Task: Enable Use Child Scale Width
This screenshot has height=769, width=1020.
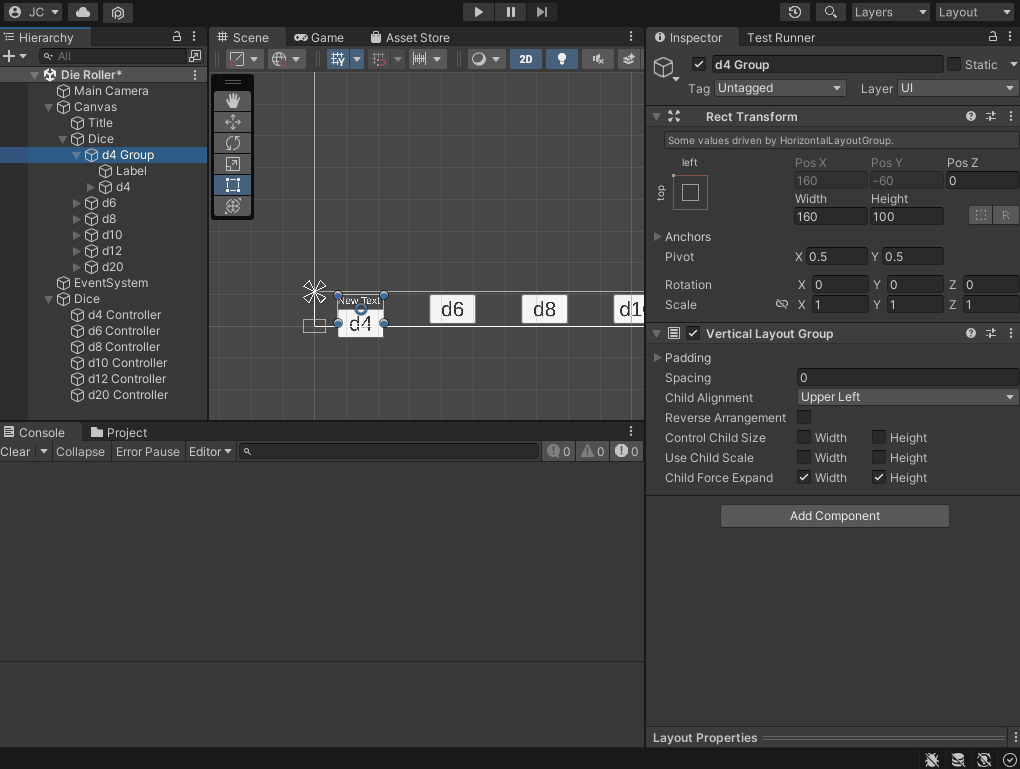Action: coord(804,457)
